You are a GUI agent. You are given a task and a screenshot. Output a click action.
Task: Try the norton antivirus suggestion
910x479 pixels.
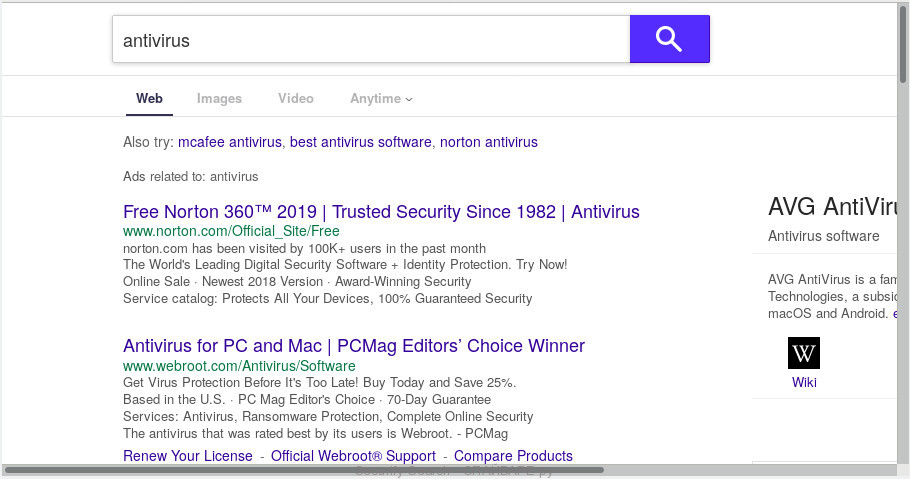click(489, 142)
